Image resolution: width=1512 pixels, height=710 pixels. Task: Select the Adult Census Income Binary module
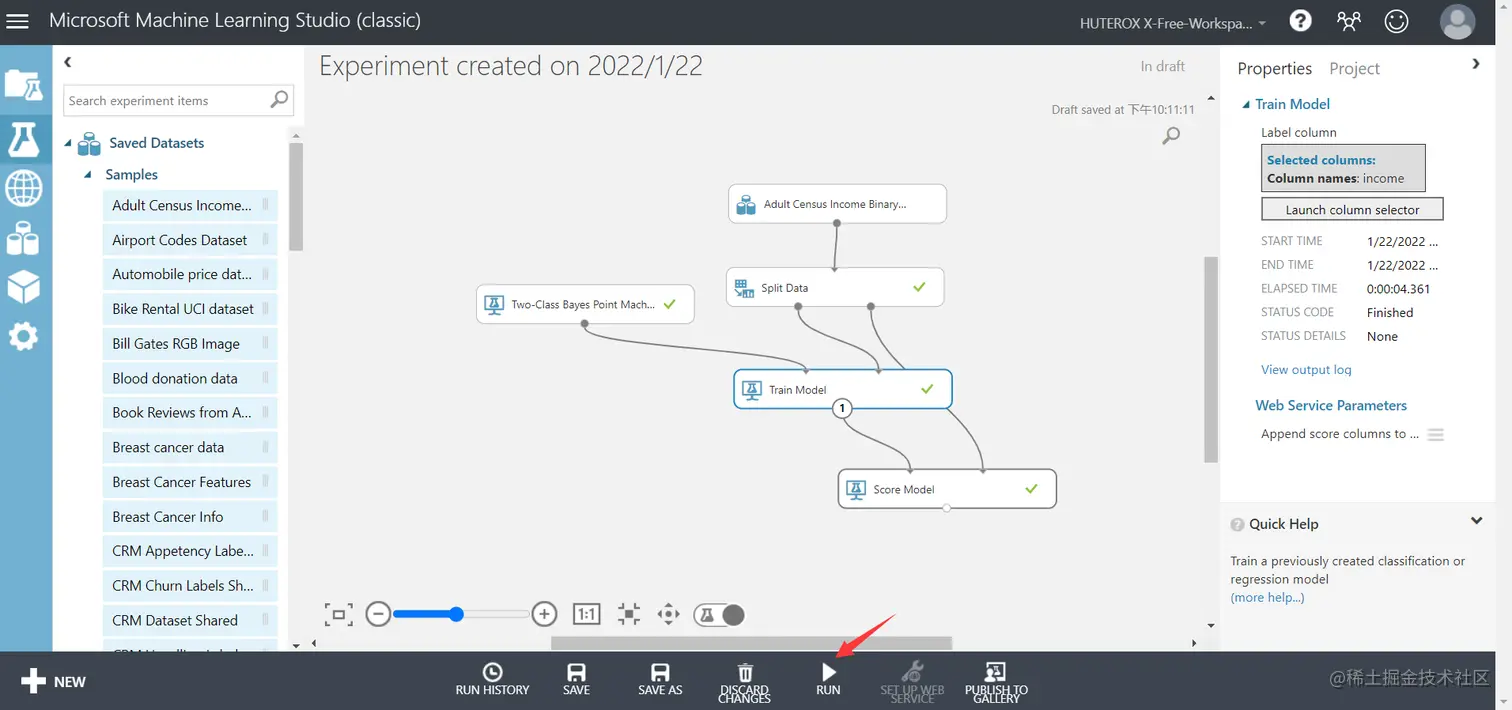(837, 204)
